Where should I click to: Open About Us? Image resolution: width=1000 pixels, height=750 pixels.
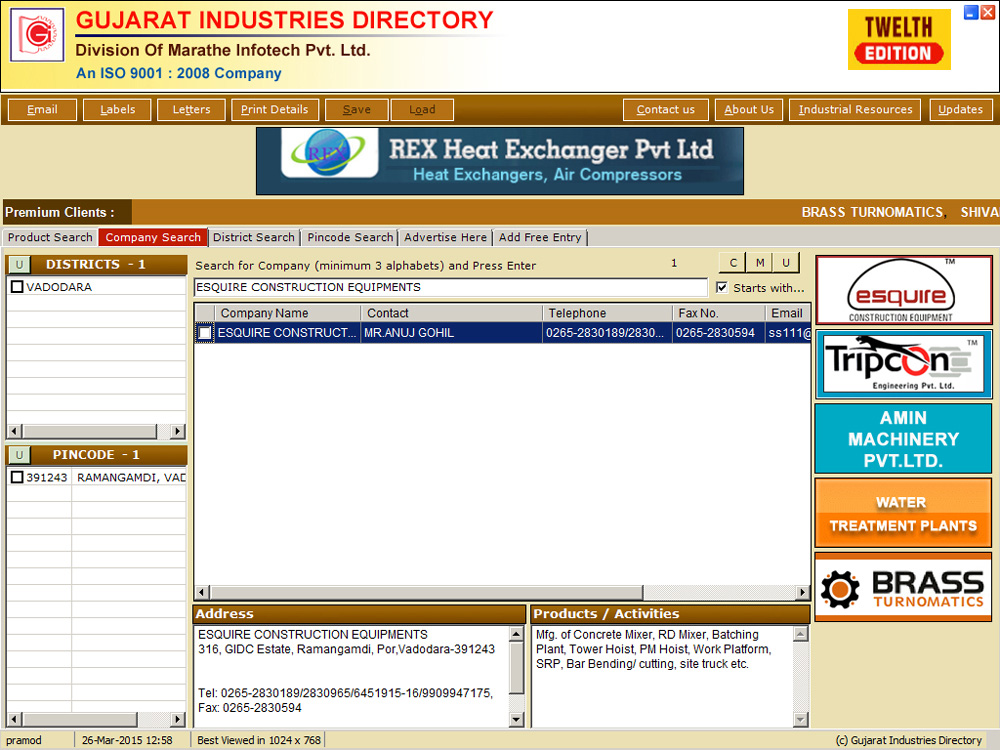click(749, 110)
